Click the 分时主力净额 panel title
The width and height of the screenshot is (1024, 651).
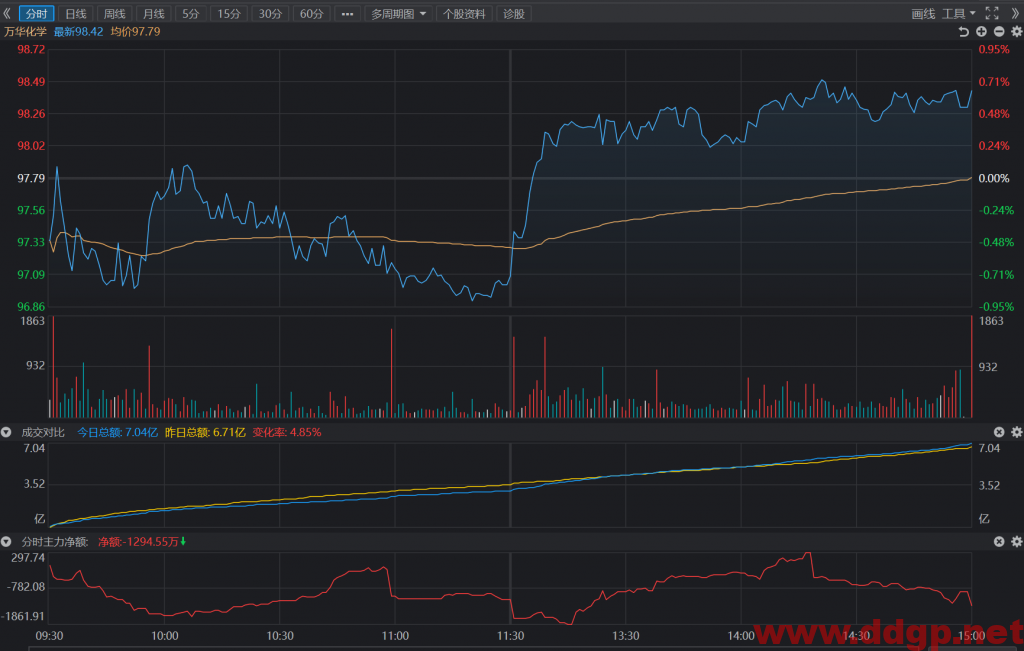55,542
